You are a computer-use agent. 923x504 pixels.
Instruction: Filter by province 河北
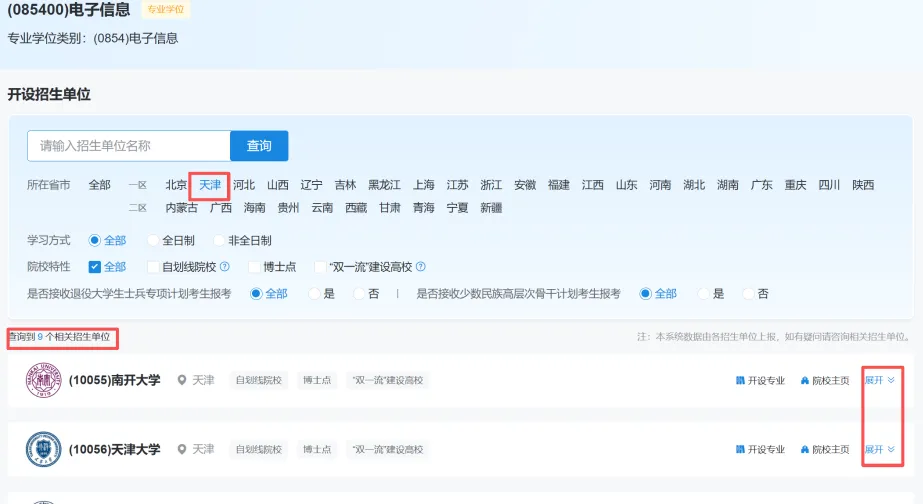[x=244, y=185]
